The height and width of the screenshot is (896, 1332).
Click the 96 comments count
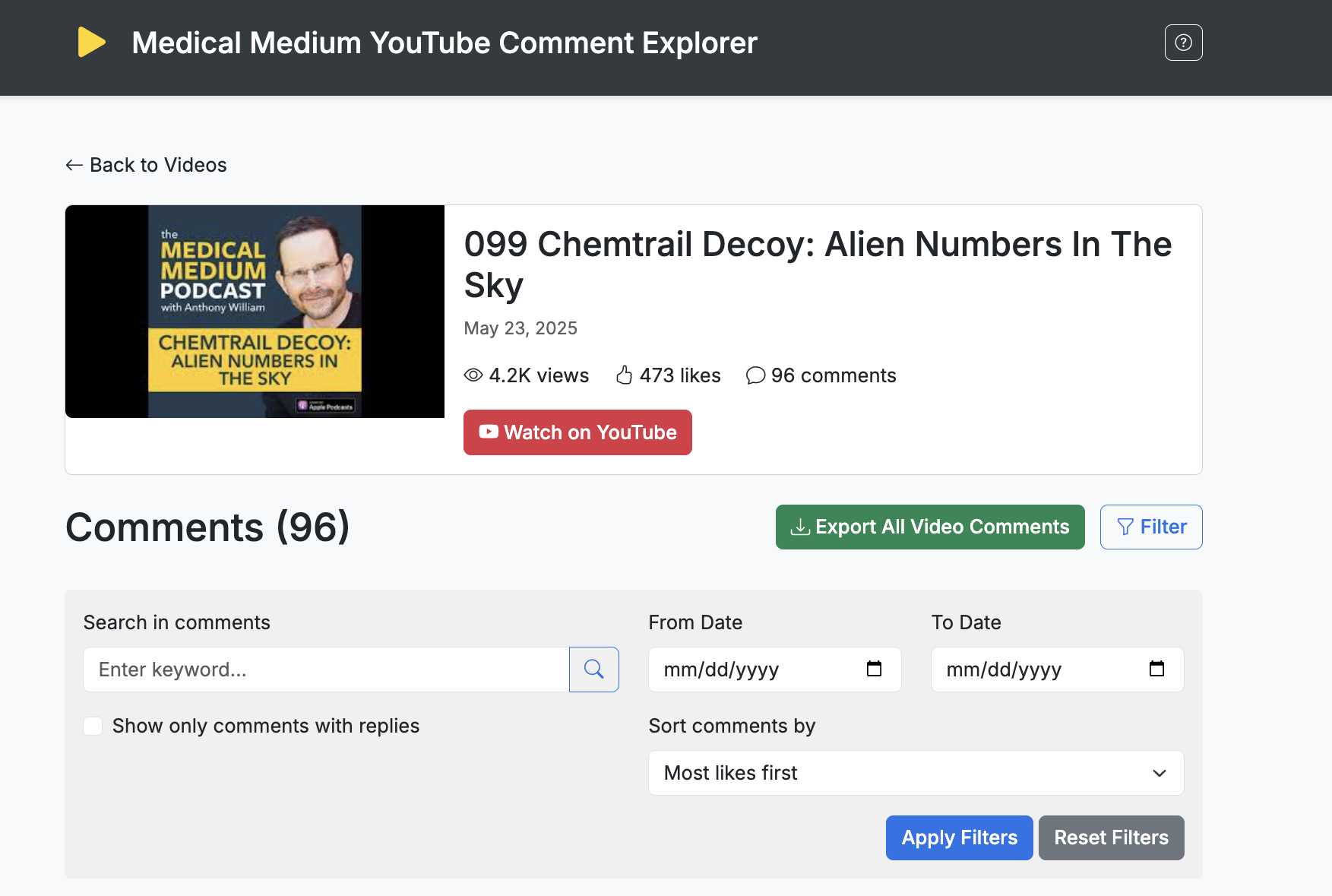click(834, 375)
